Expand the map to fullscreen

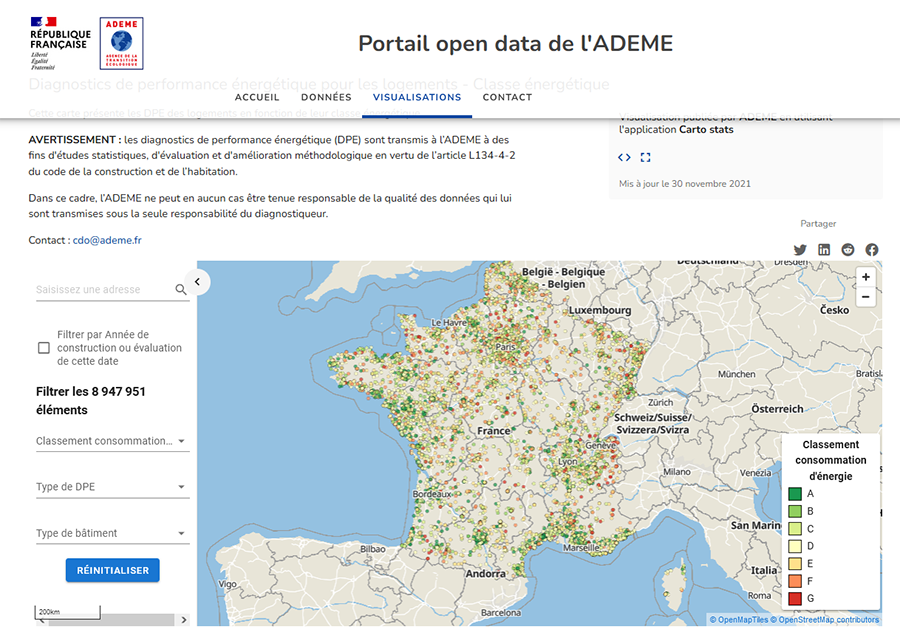(x=644, y=157)
